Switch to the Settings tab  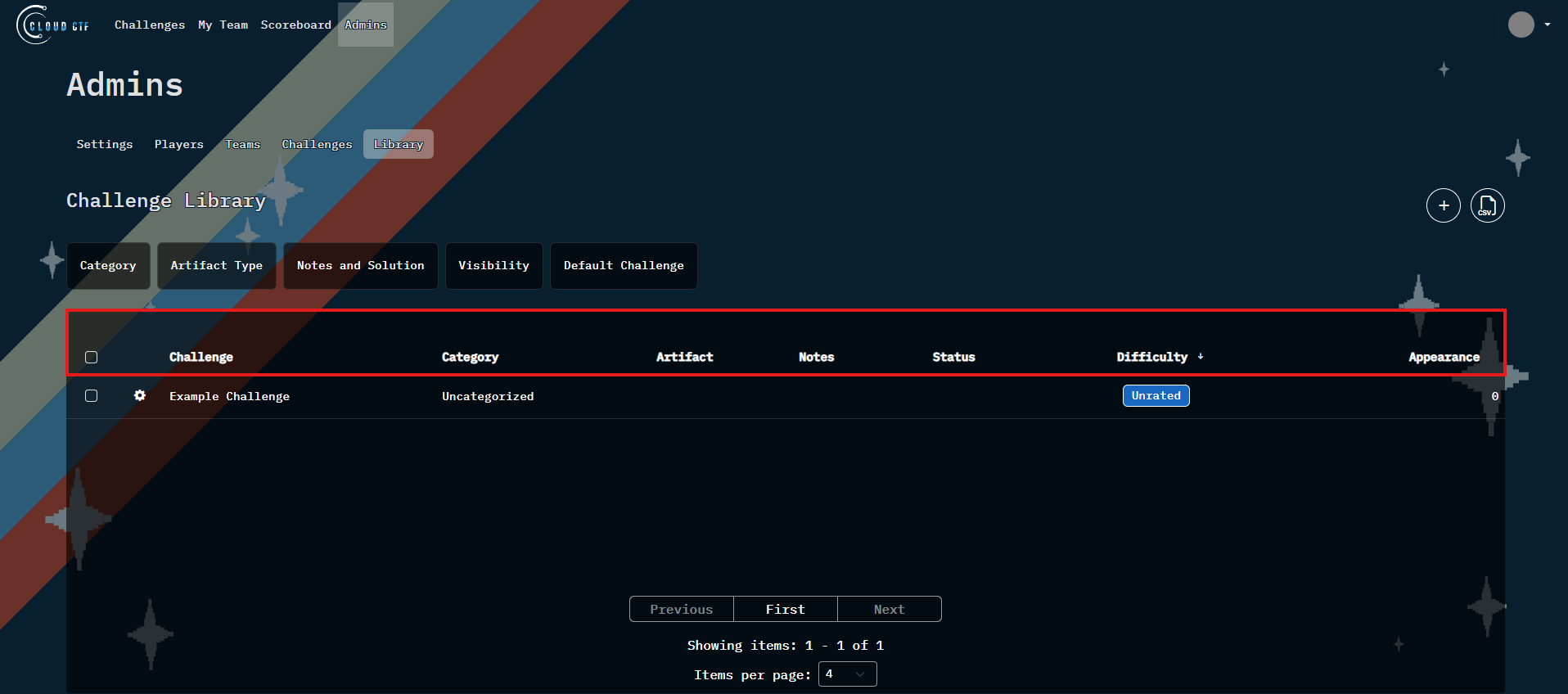pyautogui.click(x=104, y=144)
